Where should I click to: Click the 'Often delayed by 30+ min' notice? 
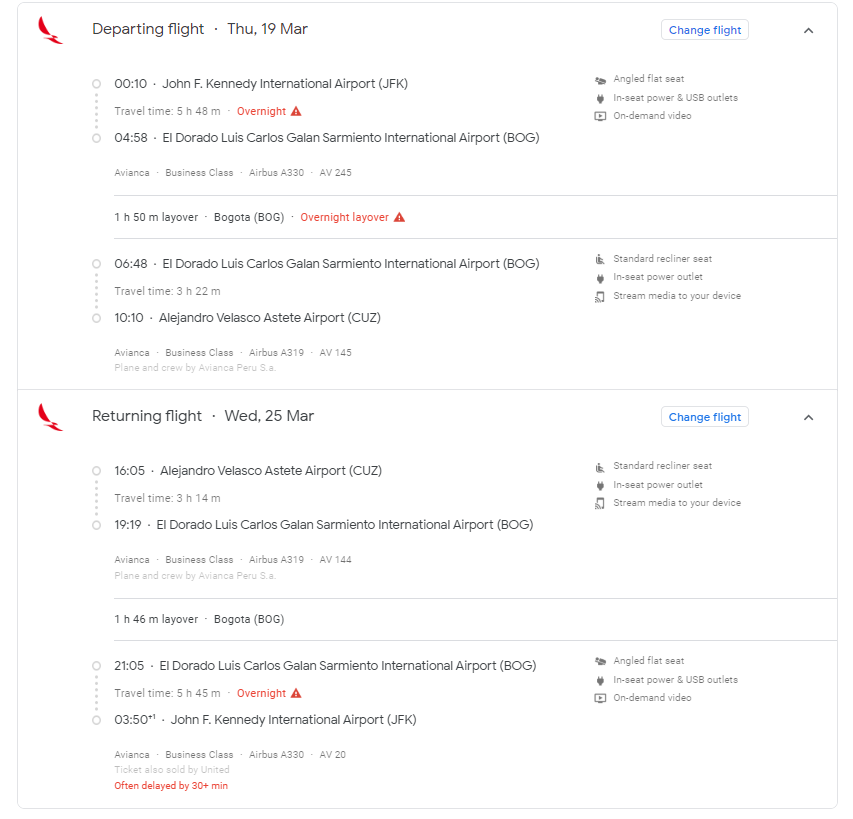tap(171, 785)
